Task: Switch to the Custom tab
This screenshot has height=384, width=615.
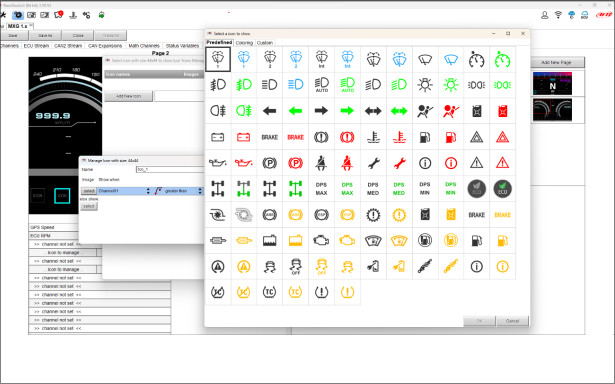Action: pyautogui.click(x=265, y=43)
